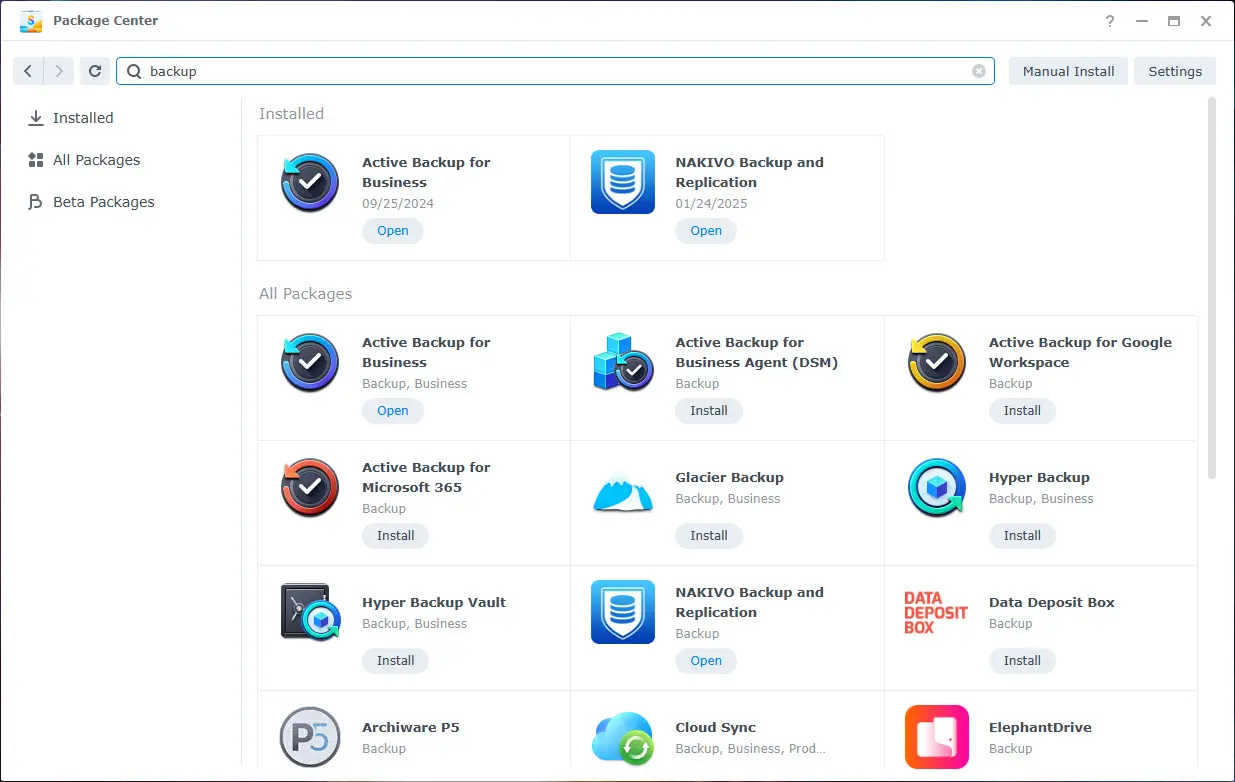Viewport: 1235px width, 782px height.
Task: Click the Manual Install button
Action: click(1068, 71)
